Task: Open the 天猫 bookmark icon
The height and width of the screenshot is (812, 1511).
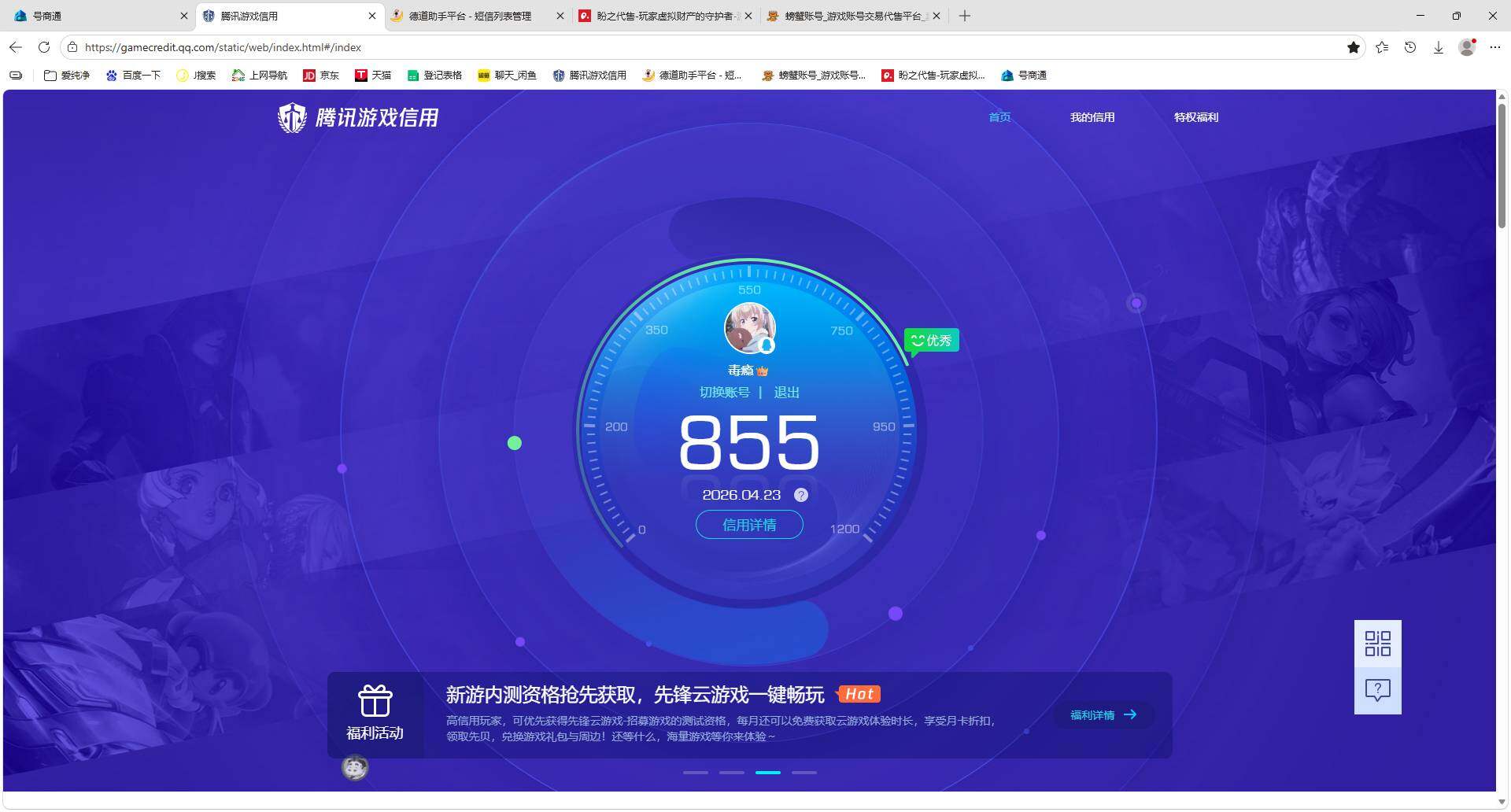Action: 362,76
